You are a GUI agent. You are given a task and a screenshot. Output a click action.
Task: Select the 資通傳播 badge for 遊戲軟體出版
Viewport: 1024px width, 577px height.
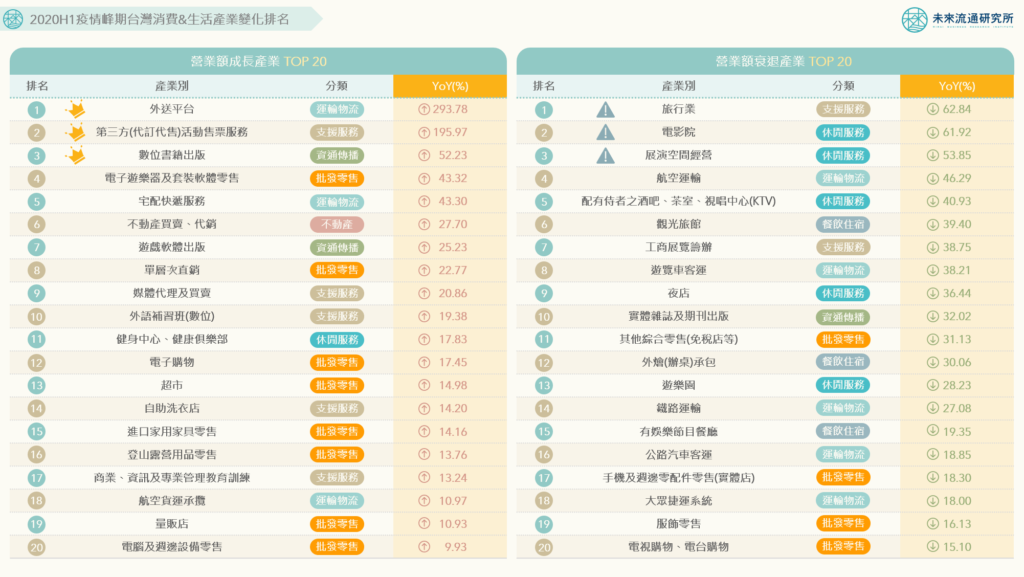[x=337, y=248]
